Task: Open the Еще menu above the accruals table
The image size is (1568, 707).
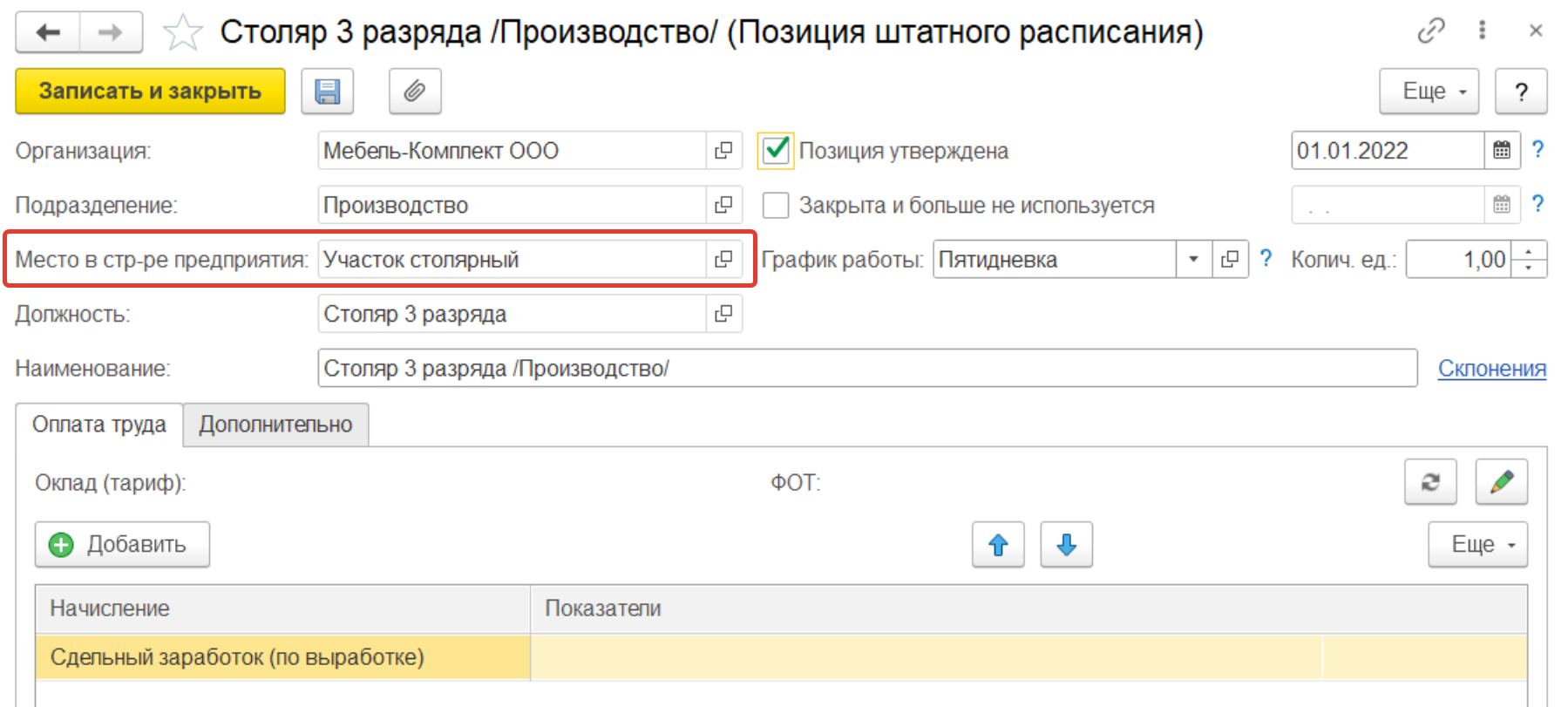Action: click(x=1477, y=545)
